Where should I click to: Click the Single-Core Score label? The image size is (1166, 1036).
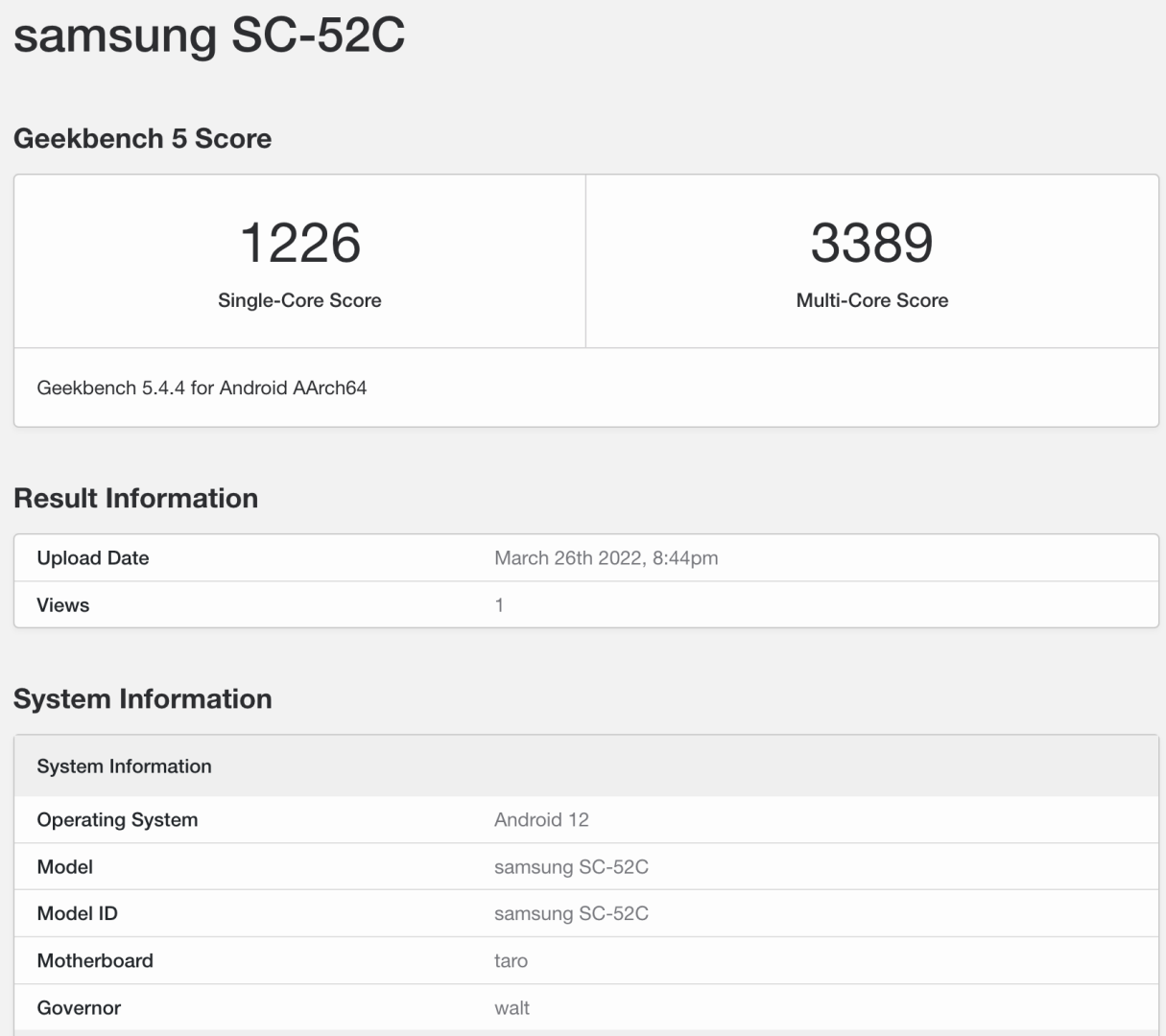tap(299, 300)
